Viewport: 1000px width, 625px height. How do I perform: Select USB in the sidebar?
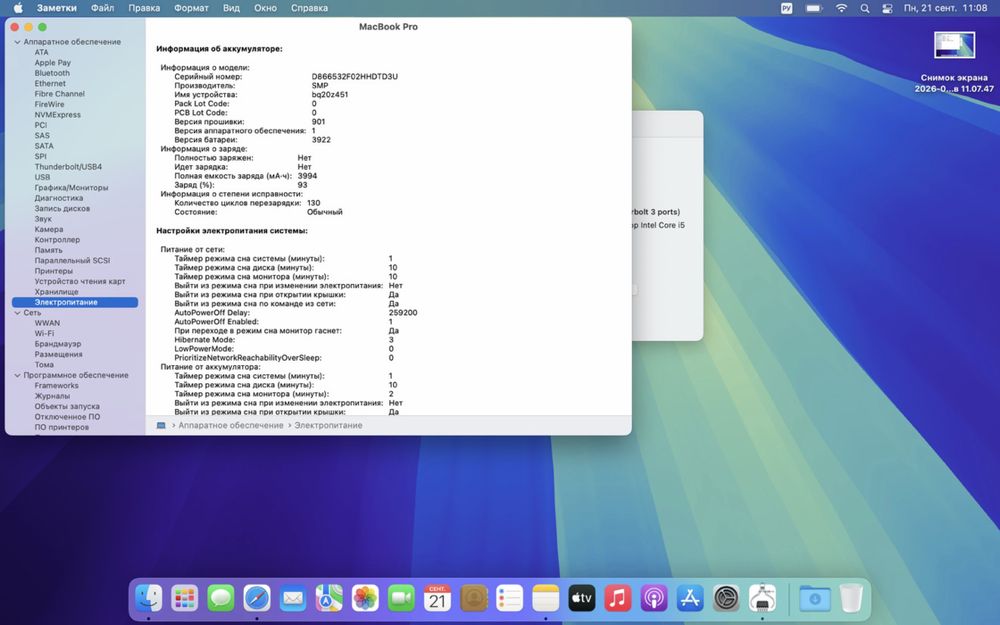(x=42, y=177)
